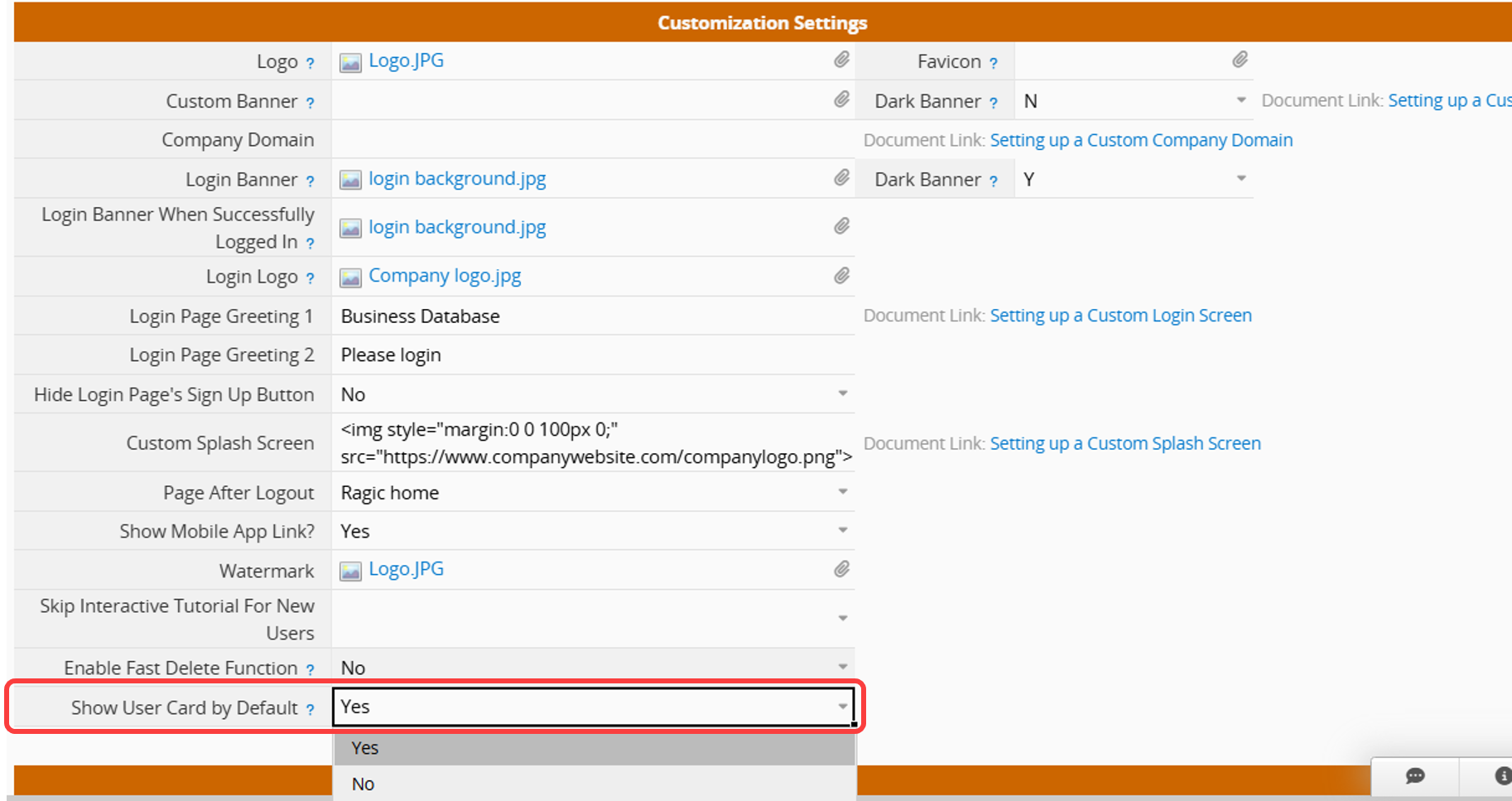Click the Watermark row paperclip icon
Viewport: 1512px width, 801px height.
point(841,569)
